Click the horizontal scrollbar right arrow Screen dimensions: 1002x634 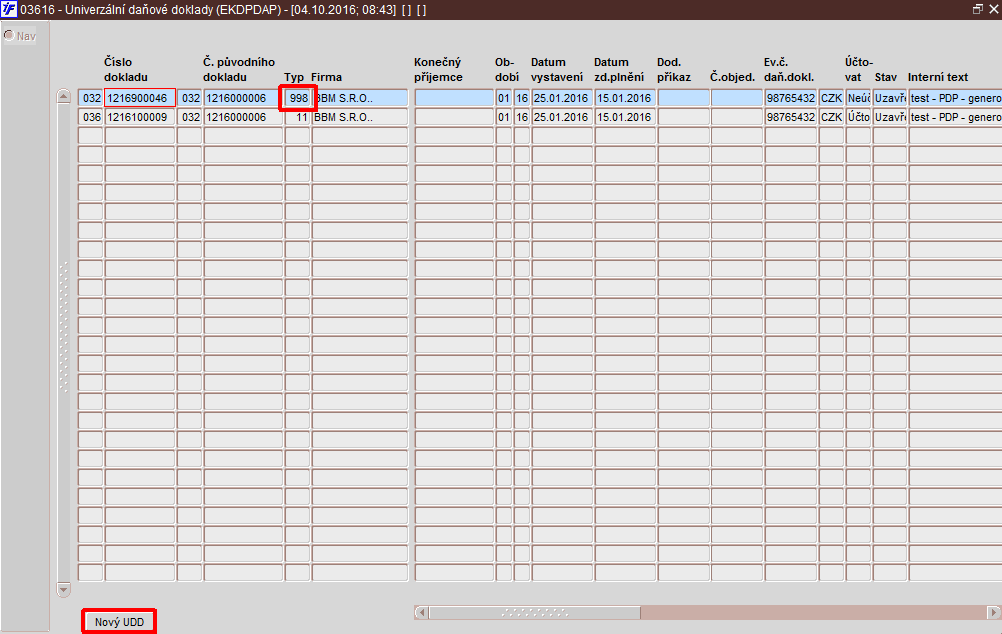[x=994, y=612]
